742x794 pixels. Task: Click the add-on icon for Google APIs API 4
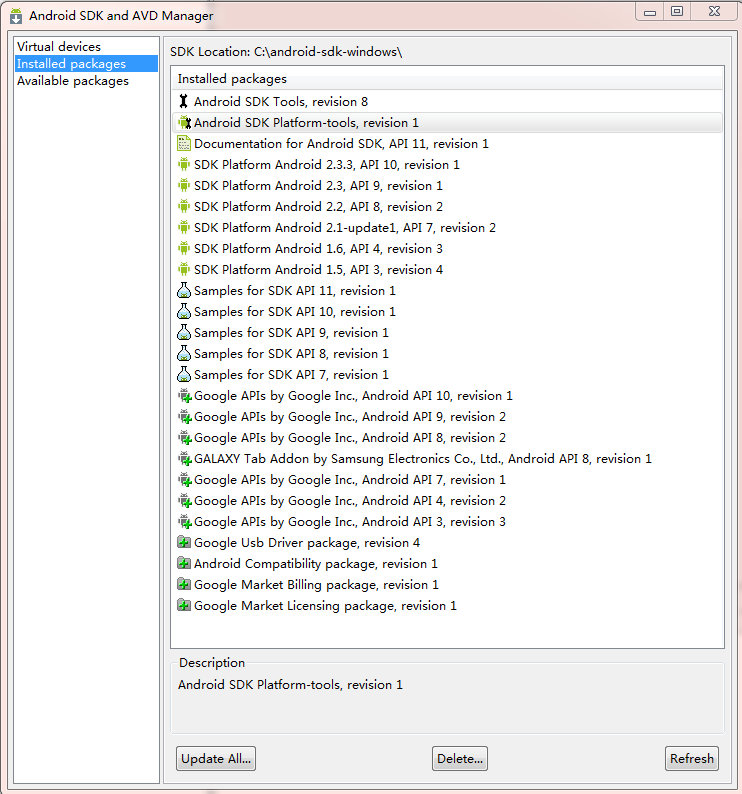[x=184, y=501]
